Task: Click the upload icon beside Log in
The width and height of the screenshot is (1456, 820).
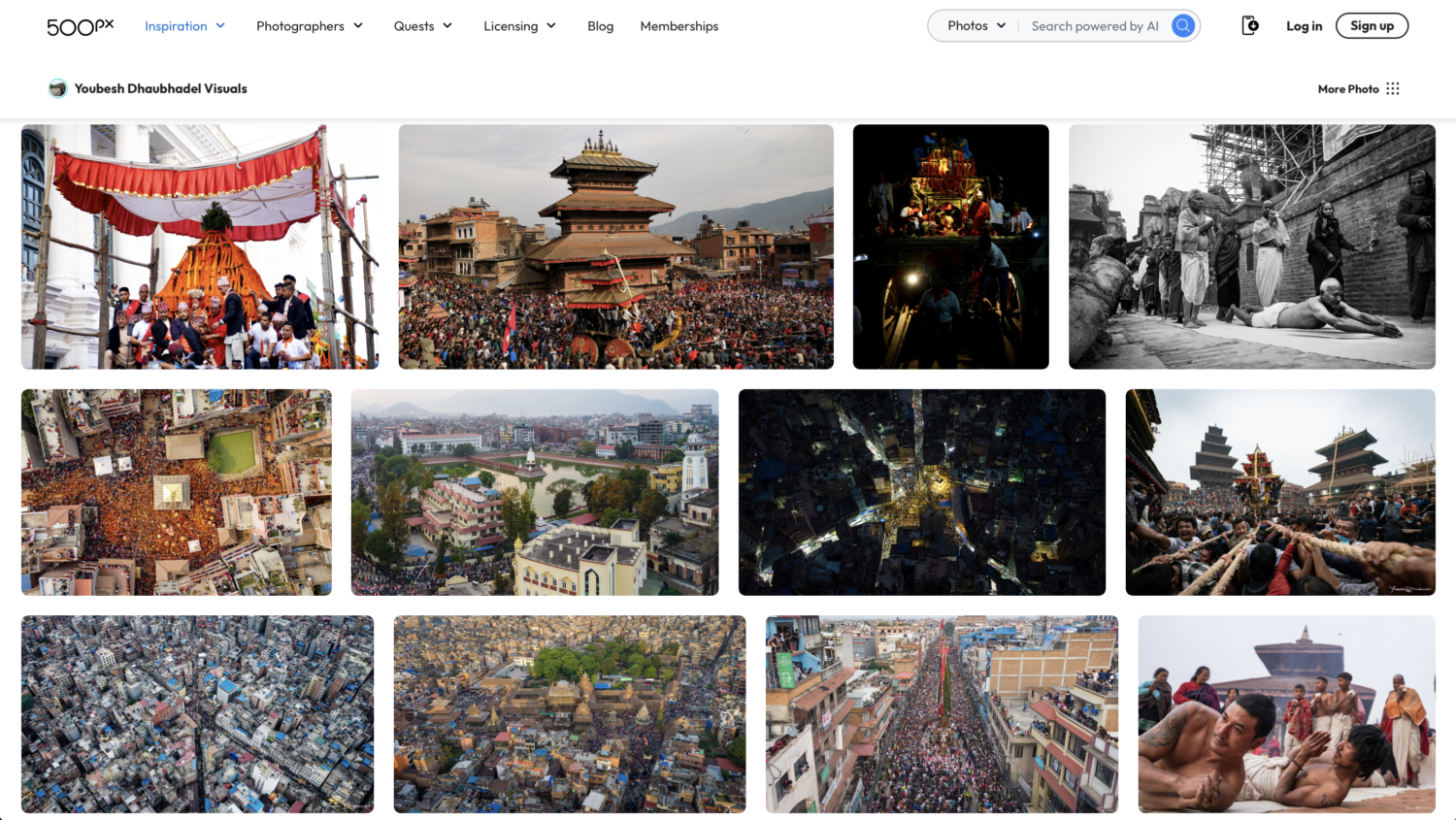Action: click(x=1250, y=26)
